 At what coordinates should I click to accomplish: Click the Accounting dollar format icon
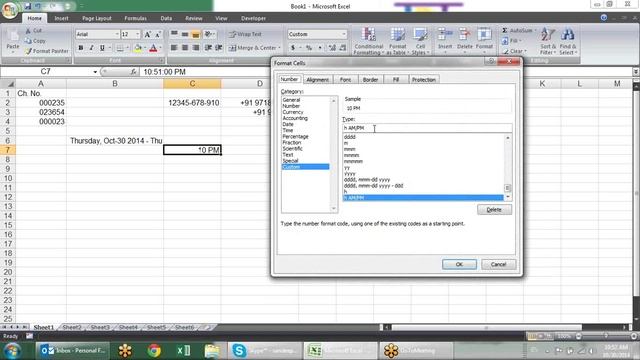pos(293,48)
